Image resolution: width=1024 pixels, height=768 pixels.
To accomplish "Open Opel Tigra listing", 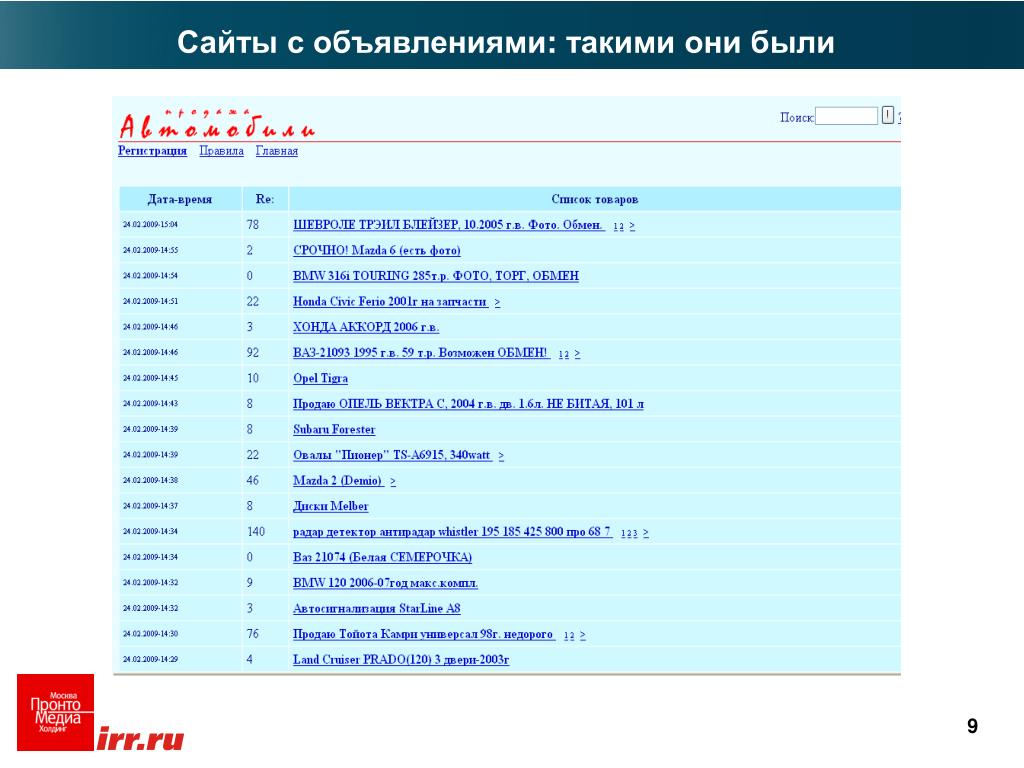I will pyautogui.click(x=321, y=378).
